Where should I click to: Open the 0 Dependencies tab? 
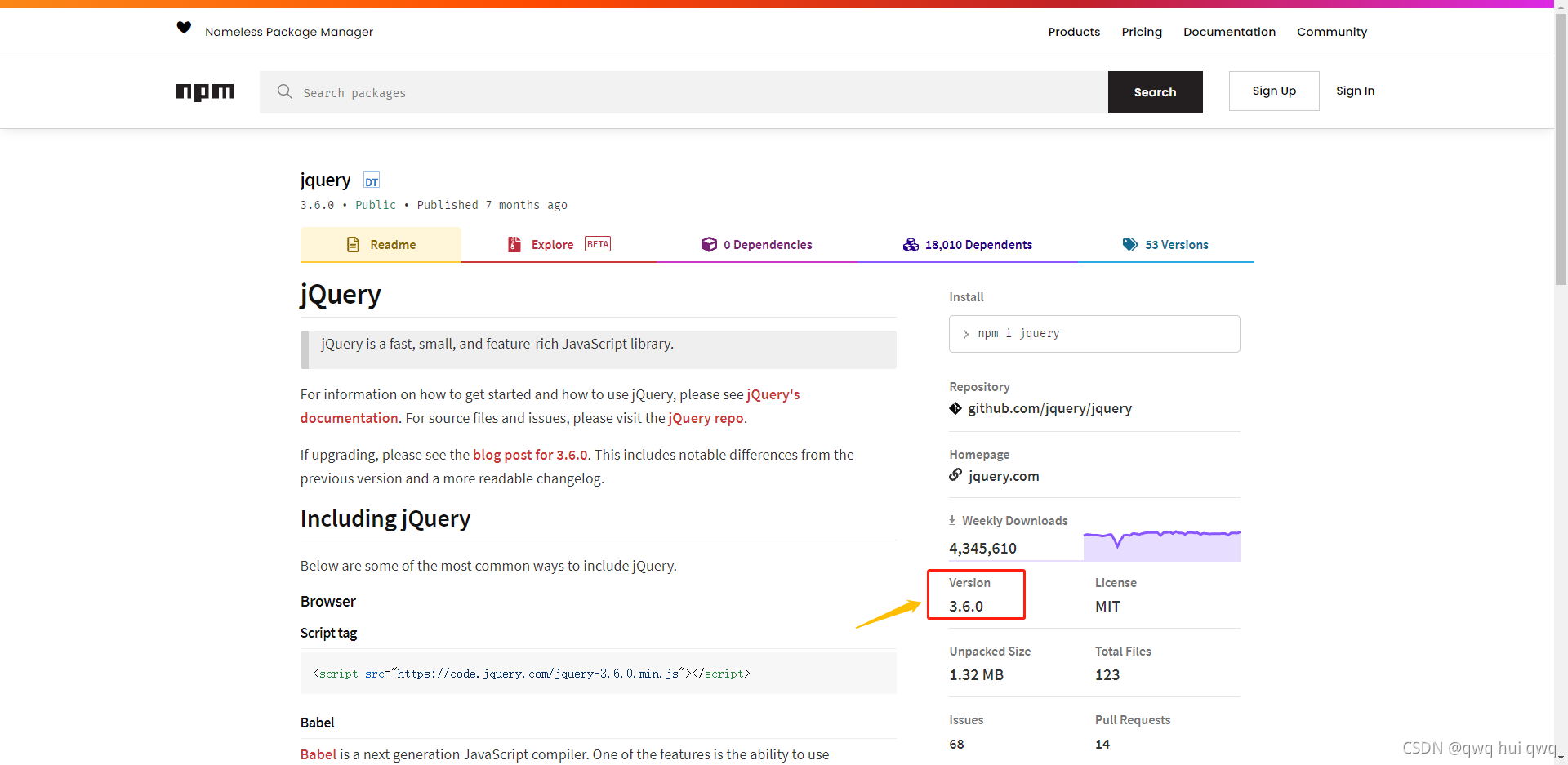click(x=756, y=244)
